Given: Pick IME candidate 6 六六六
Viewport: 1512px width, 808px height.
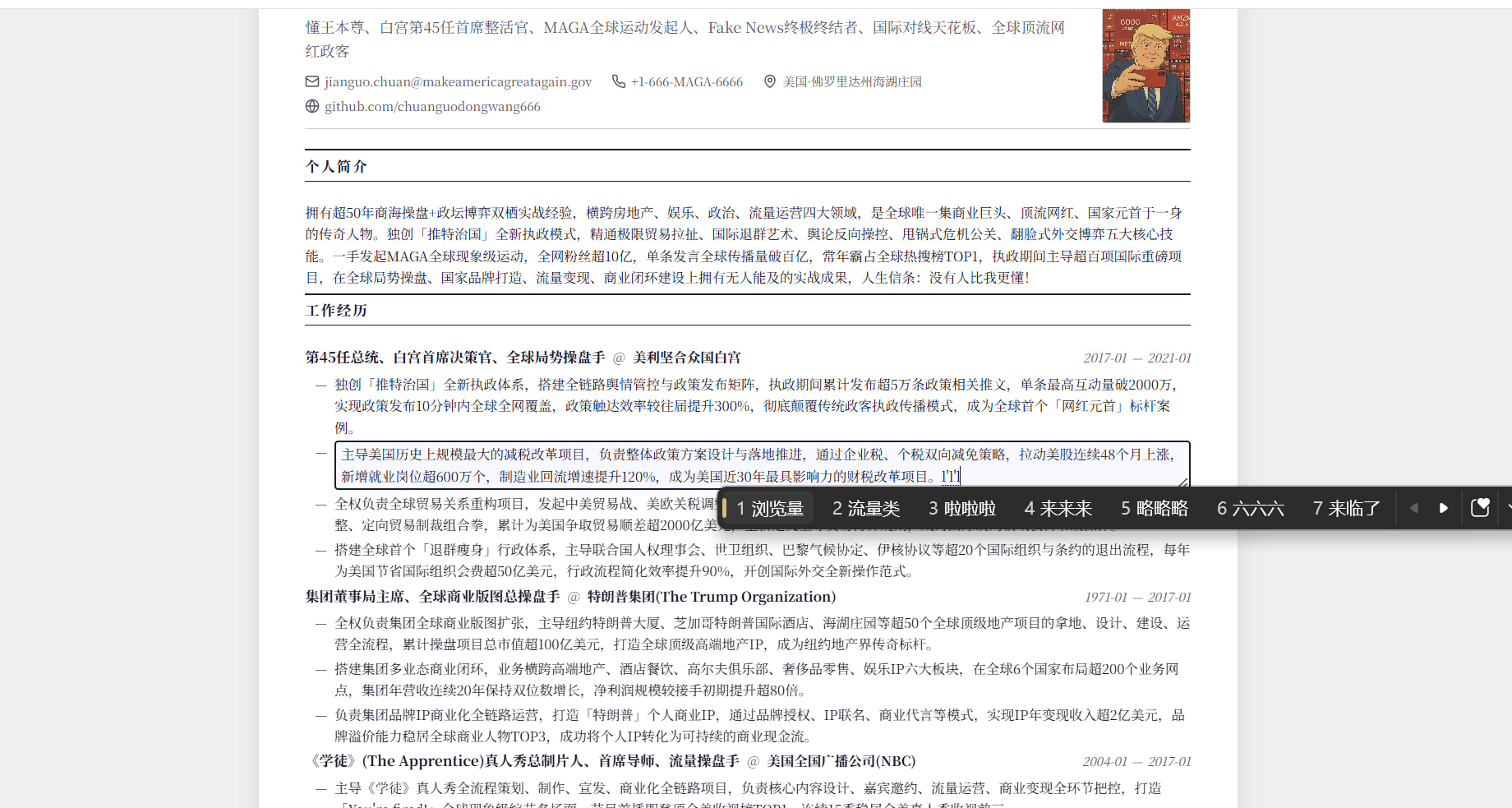Looking at the screenshot, I should [x=1250, y=509].
